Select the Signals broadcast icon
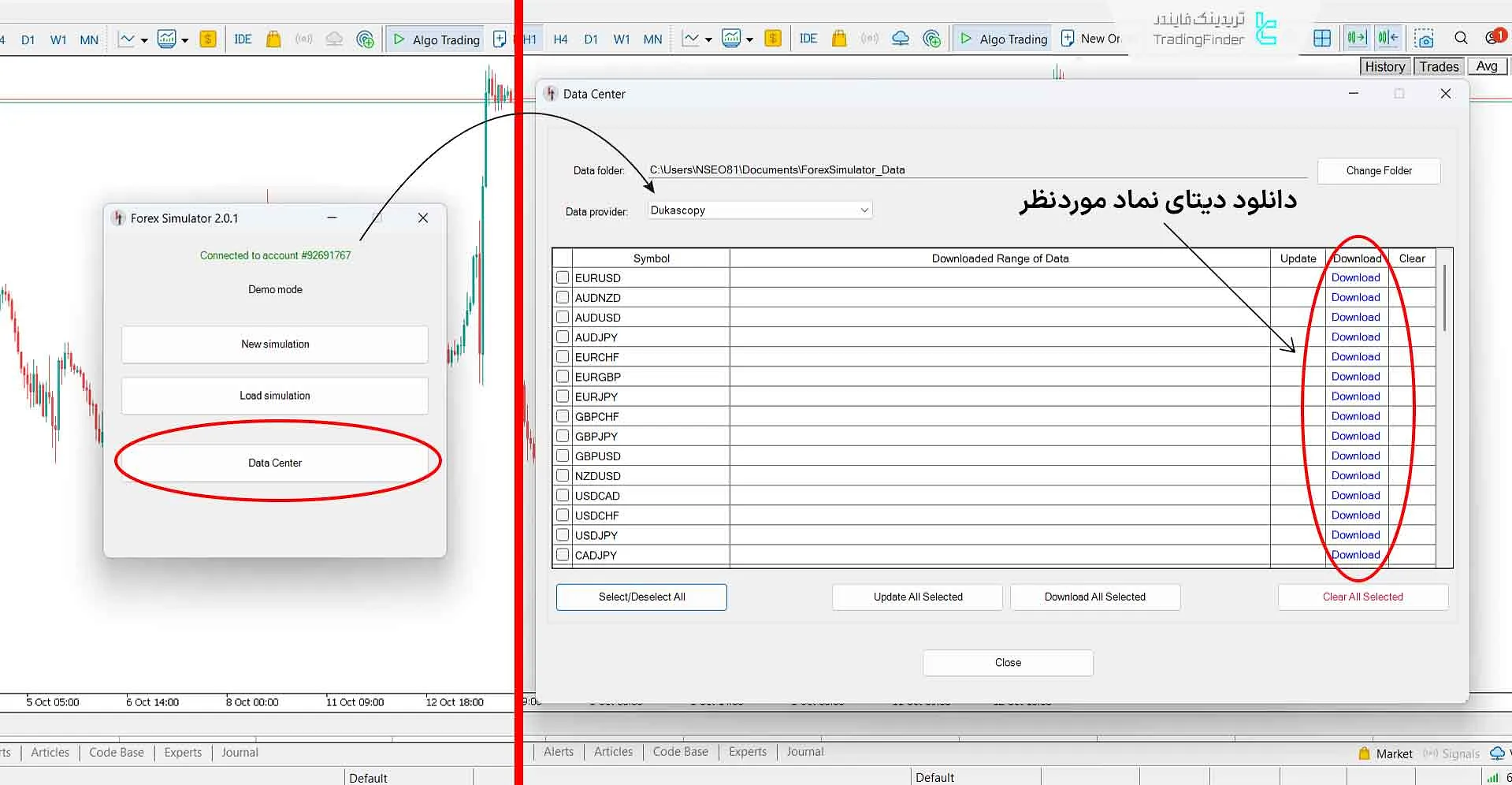 pyautogui.click(x=869, y=38)
